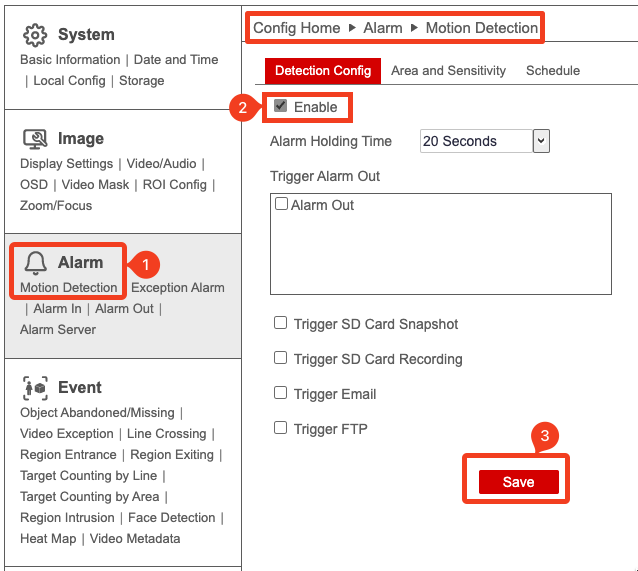Go to Line Crossing event settings
Screen dimensions: 638x571
click(166, 434)
